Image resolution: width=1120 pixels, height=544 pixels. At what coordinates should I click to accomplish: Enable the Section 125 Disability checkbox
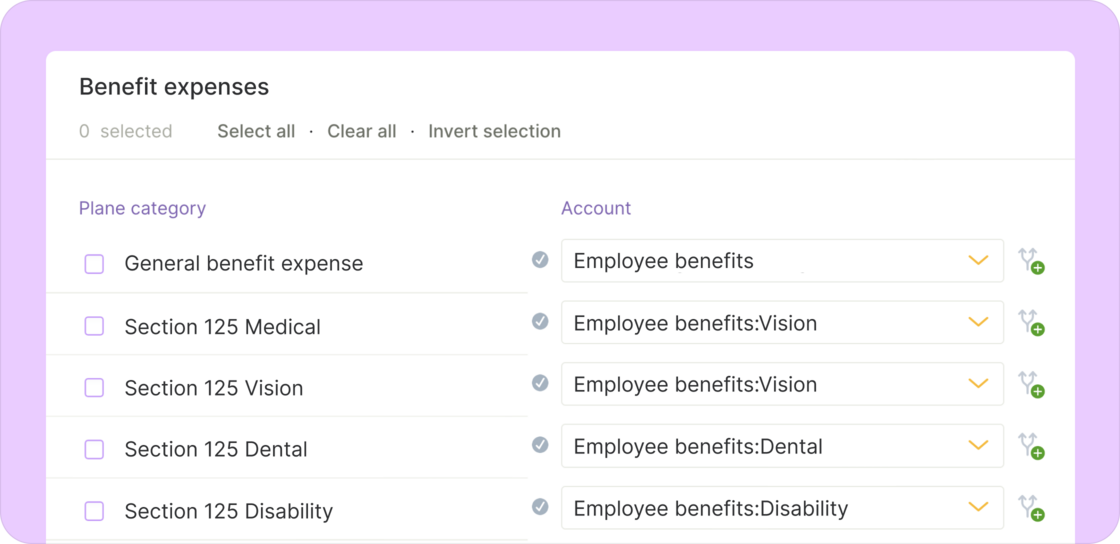click(x=94, y=511)
